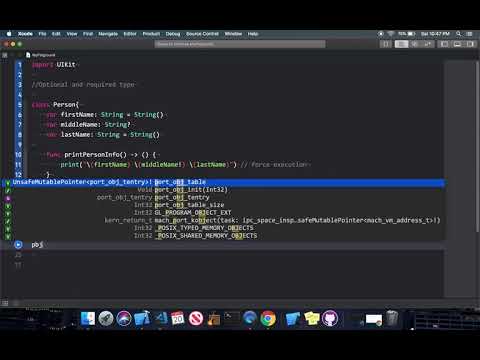This screenshot has height=360, width=480.
Task: Open the Apple menu
Action: 9,34
